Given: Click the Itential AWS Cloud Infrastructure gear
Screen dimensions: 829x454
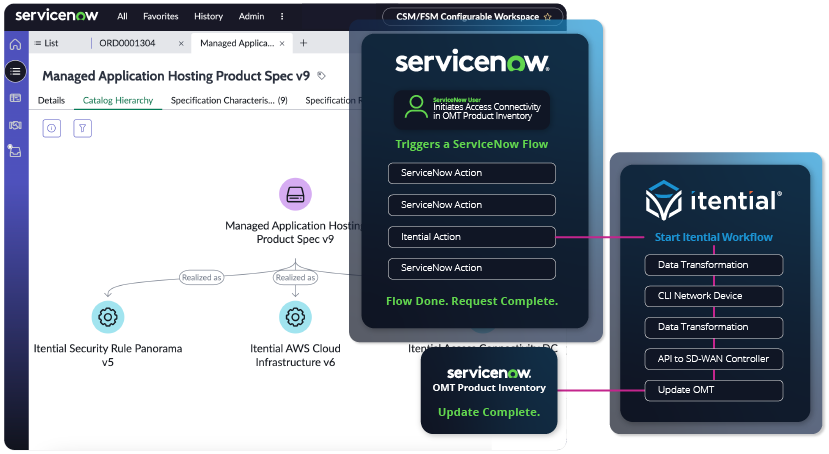Looking at the screenshot, I should pyautogui.click(x=295, y=317).
